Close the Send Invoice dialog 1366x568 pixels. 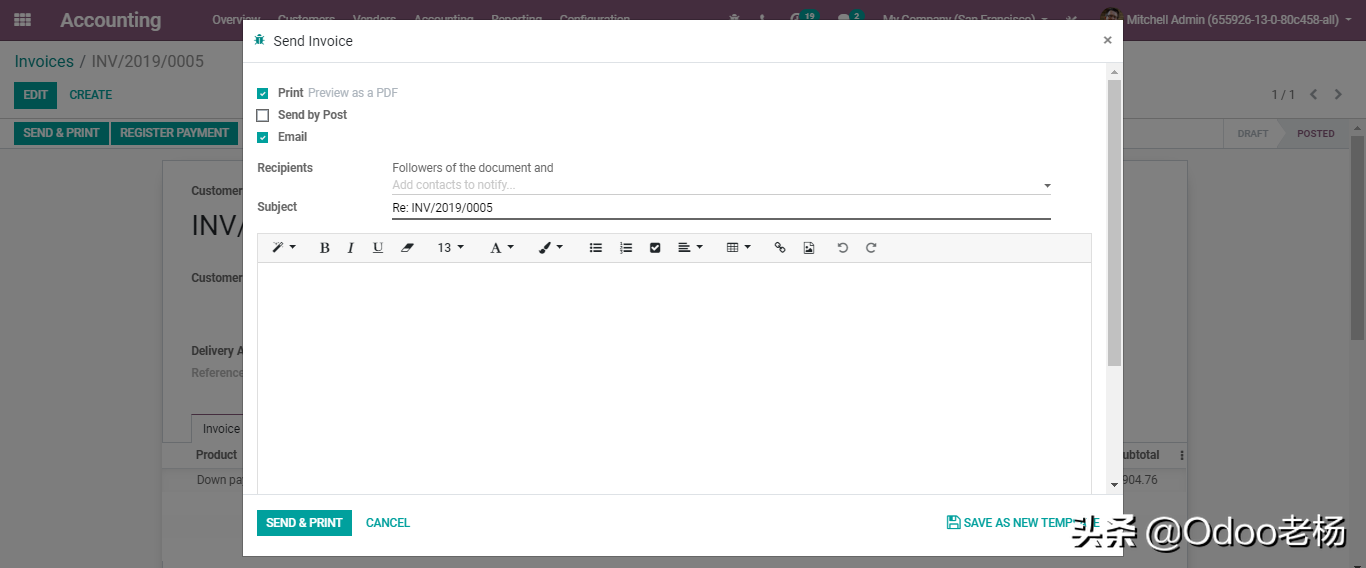[1107, 40]
